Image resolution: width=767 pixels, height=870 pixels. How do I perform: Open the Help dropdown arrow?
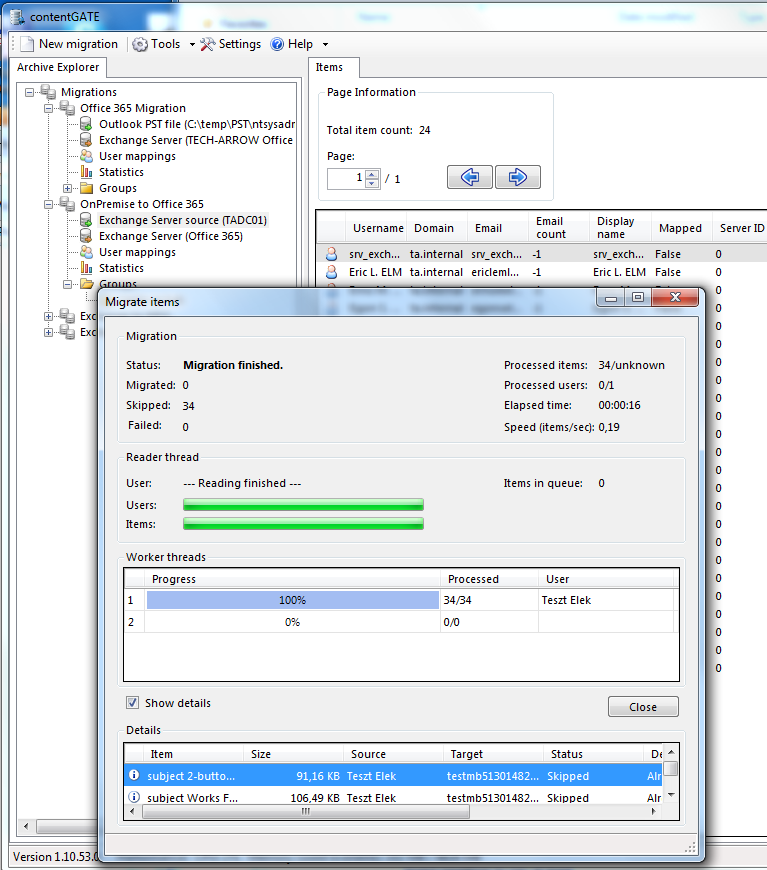coord(325,44)
